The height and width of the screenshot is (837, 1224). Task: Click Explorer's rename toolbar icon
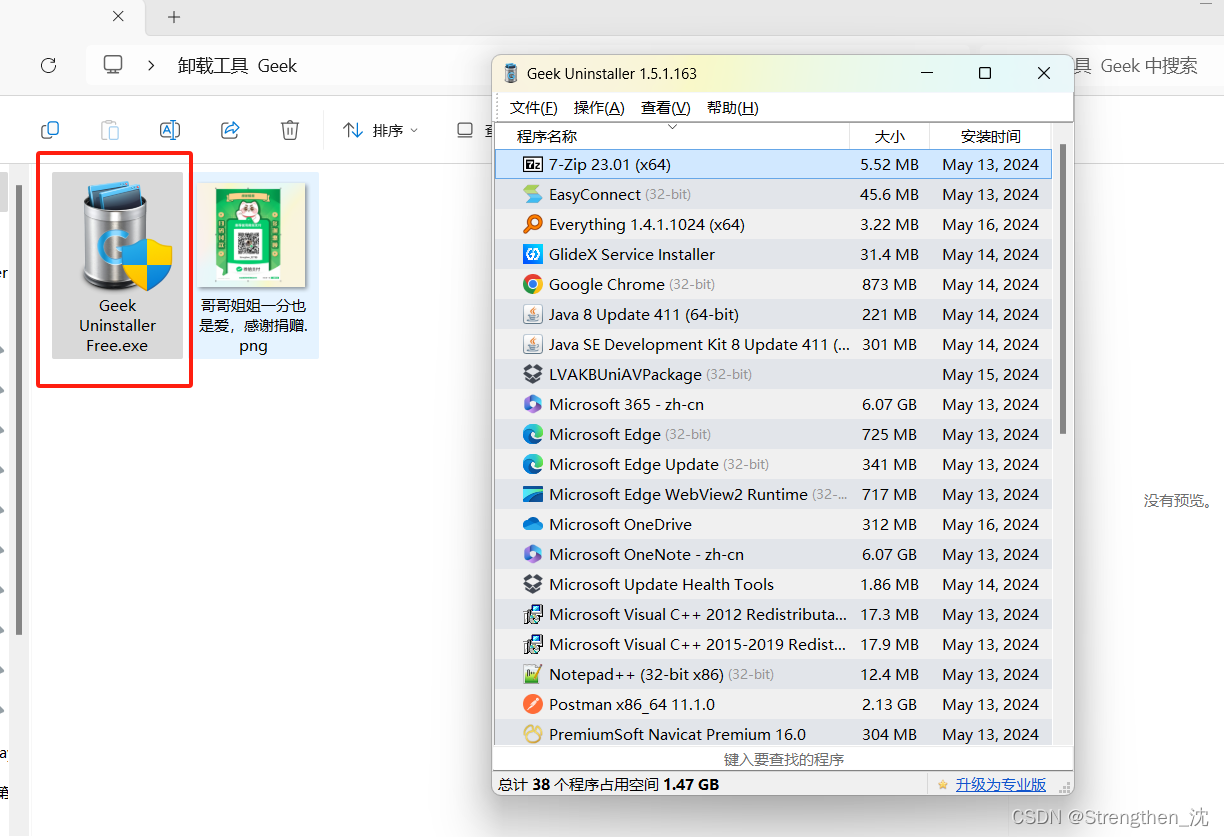[x=170, y=130]
